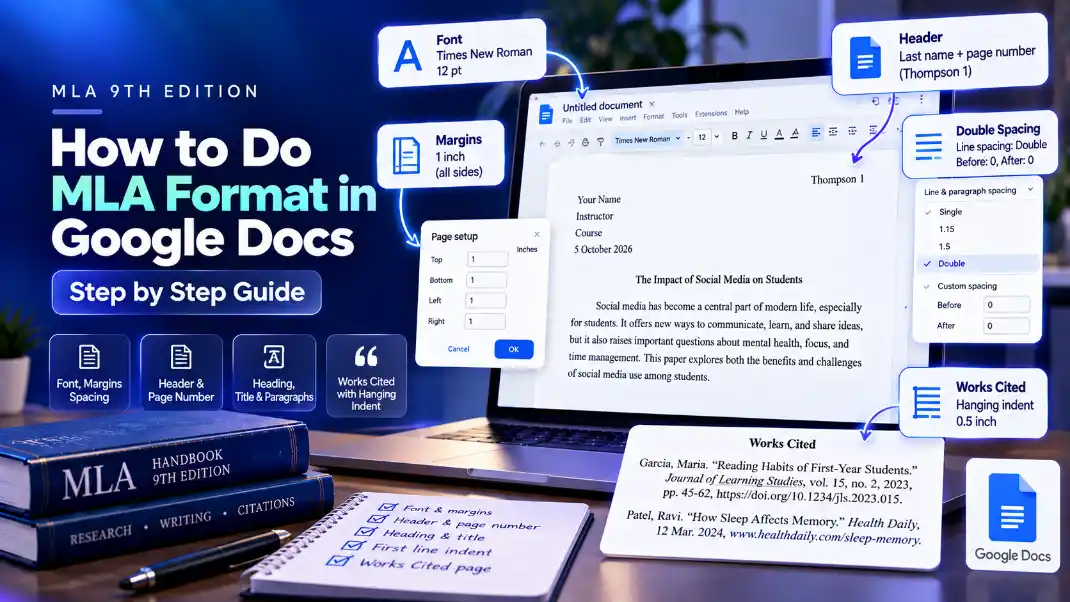This screenshot has width=1070, height=602.
Task: Open the Times New Roman font dropdown
Action: coord(647,139)
